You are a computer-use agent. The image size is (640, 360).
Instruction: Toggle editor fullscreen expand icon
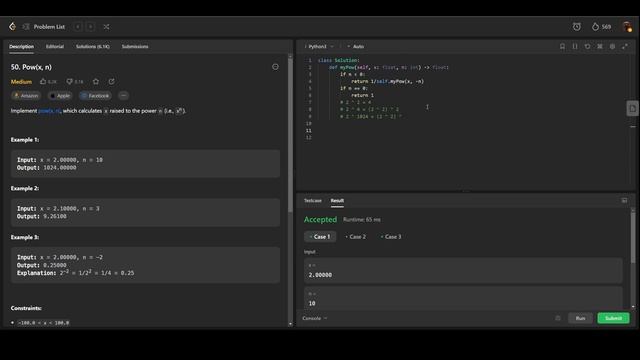click(x=625, y=47)
